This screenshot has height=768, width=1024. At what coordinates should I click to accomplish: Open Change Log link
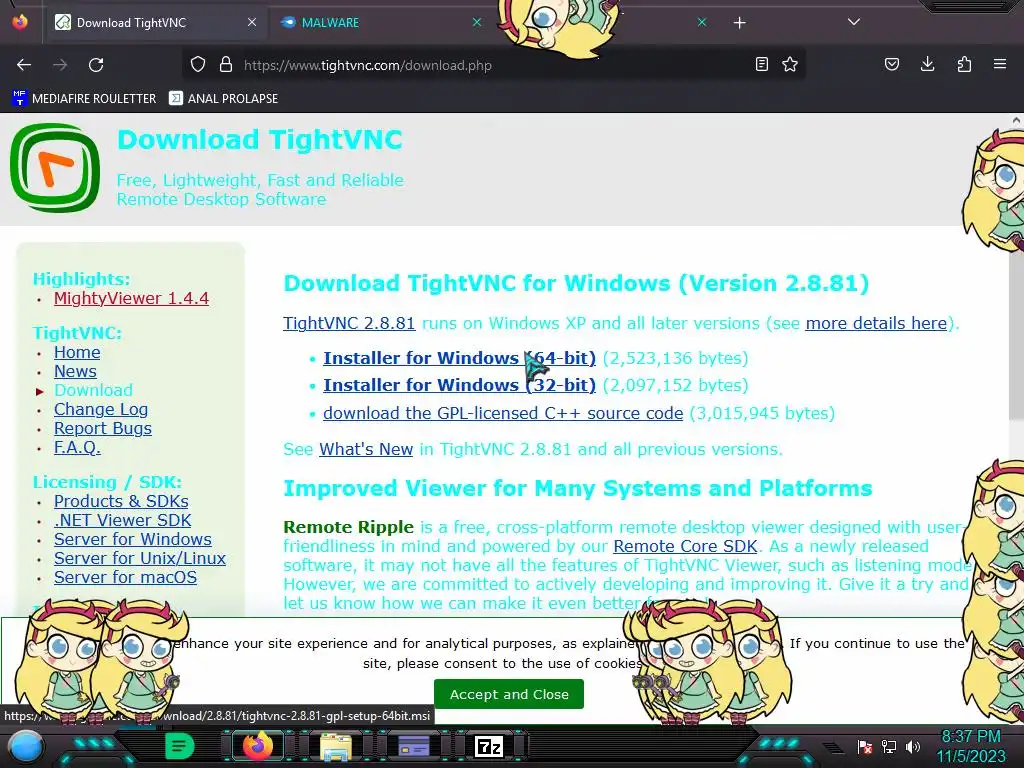[x=101, y=409]
